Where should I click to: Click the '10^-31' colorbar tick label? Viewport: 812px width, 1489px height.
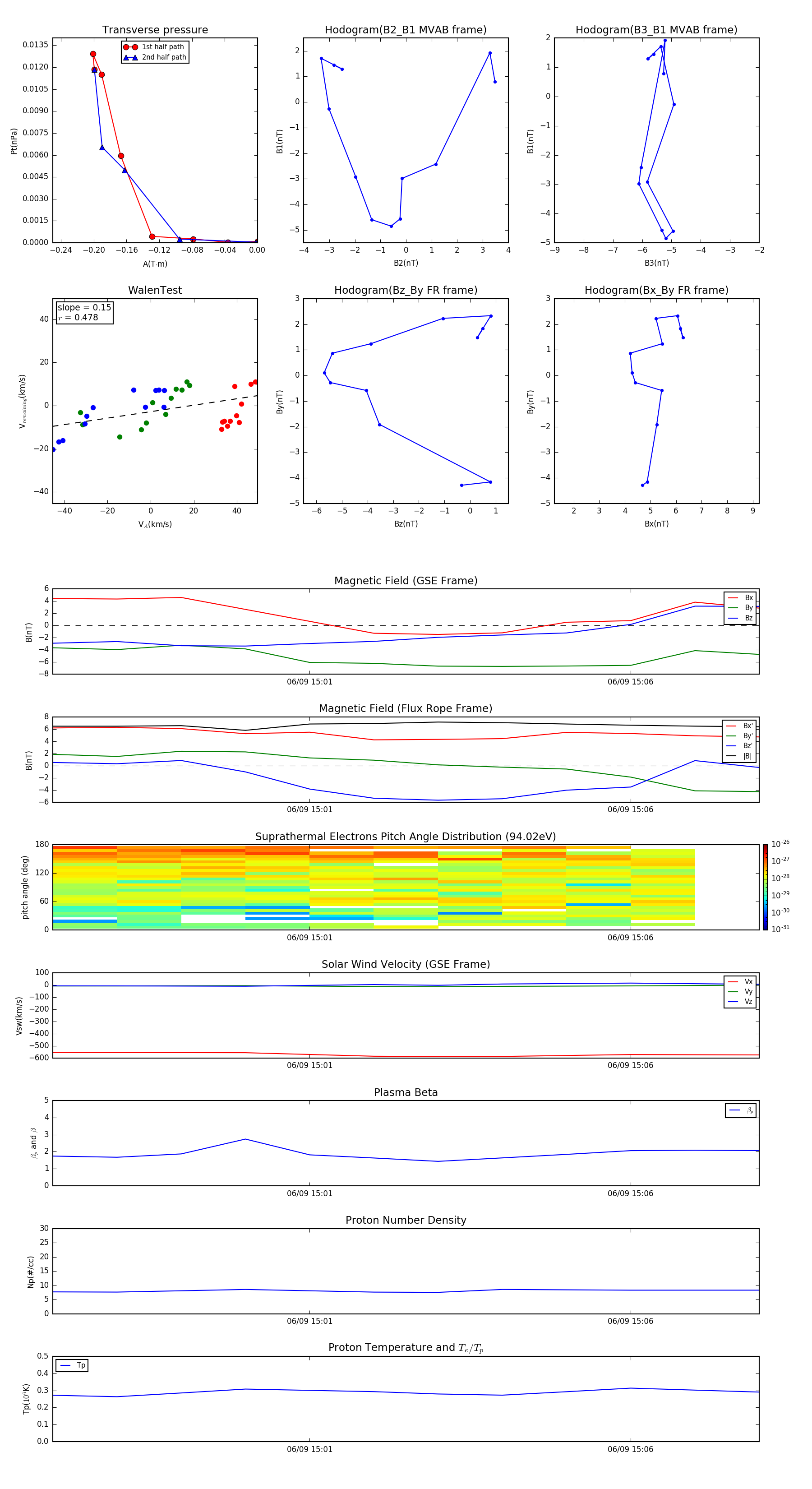[x=780, y=929]
